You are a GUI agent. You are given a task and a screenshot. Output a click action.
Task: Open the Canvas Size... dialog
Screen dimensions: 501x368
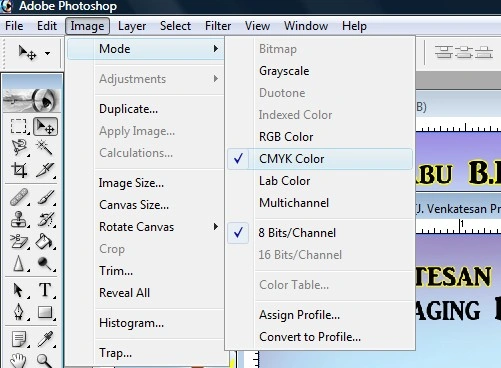tap(146, 205)
